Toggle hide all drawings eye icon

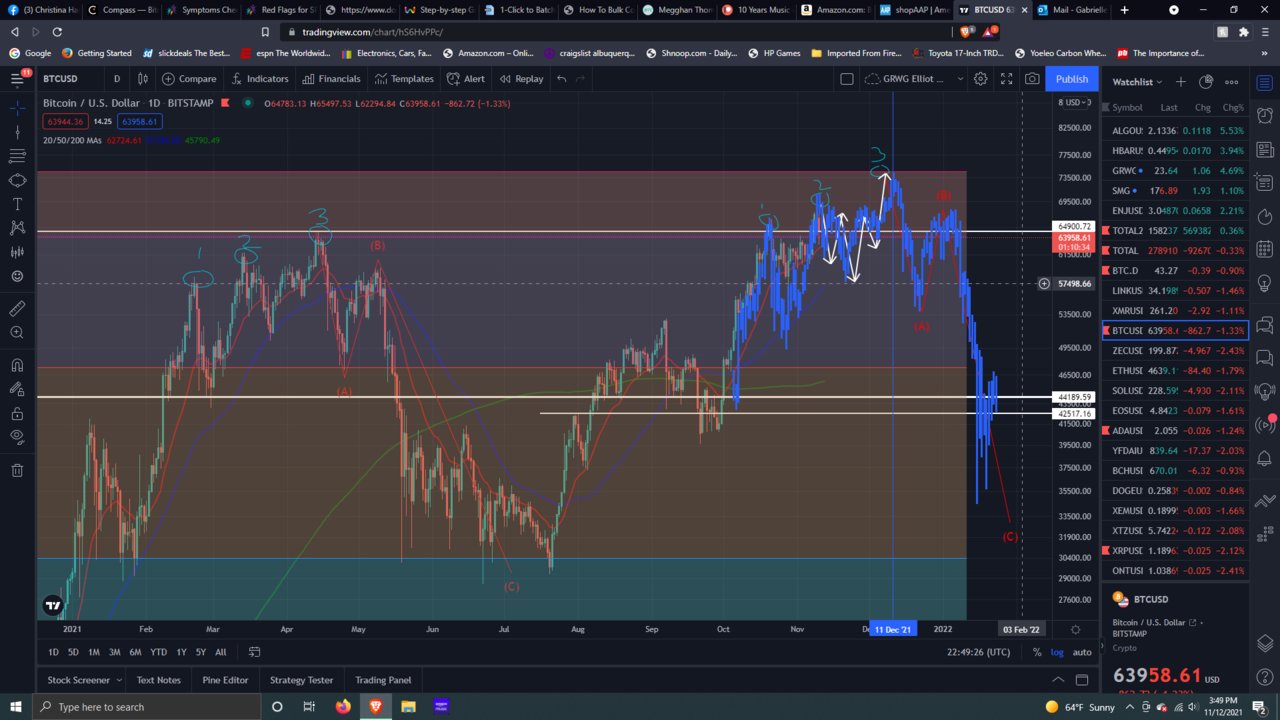pyautogui.click(x=17, y=437)
